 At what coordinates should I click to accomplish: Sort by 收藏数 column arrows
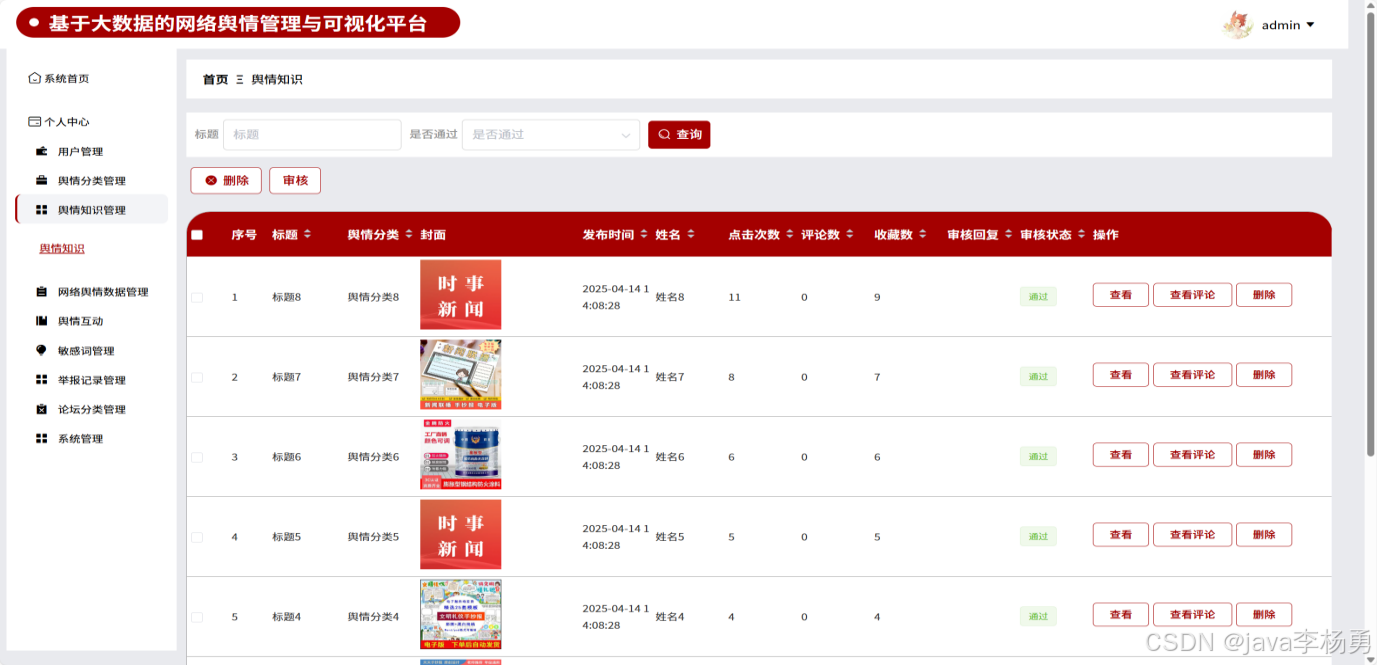923,234
